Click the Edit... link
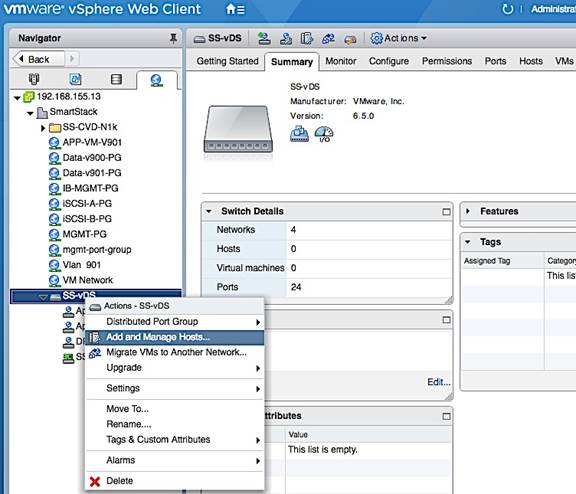This screenshot has width=576, height=494. point(439,382)
